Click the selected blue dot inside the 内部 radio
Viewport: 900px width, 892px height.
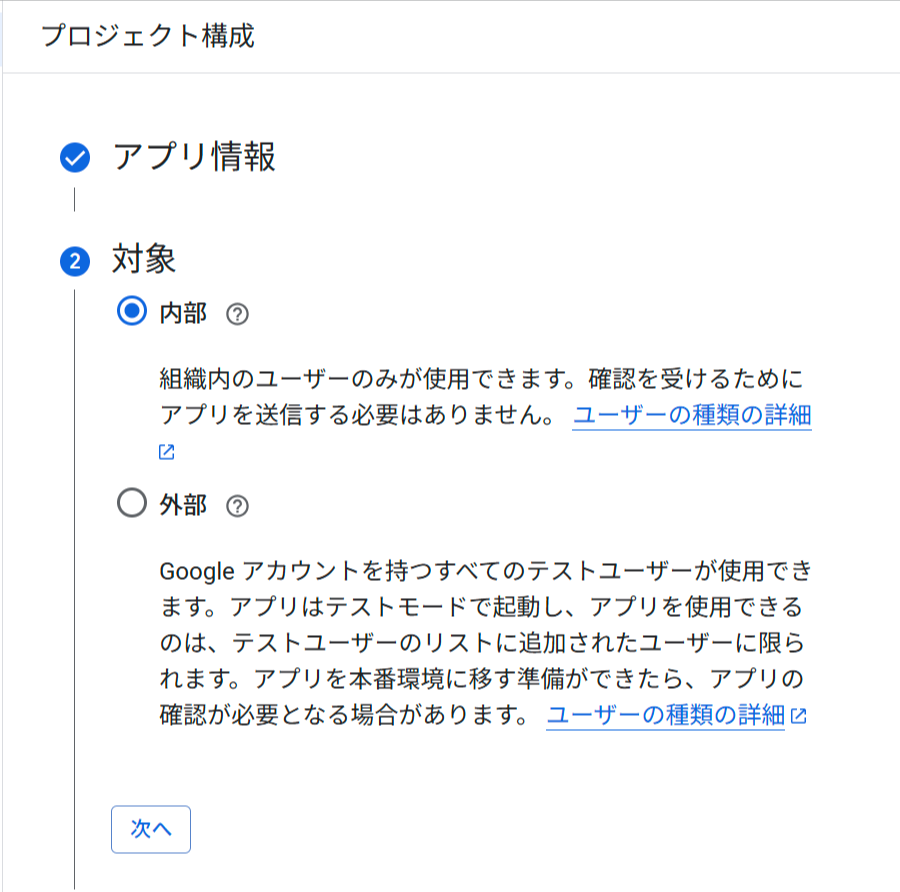tap(131, 311)
